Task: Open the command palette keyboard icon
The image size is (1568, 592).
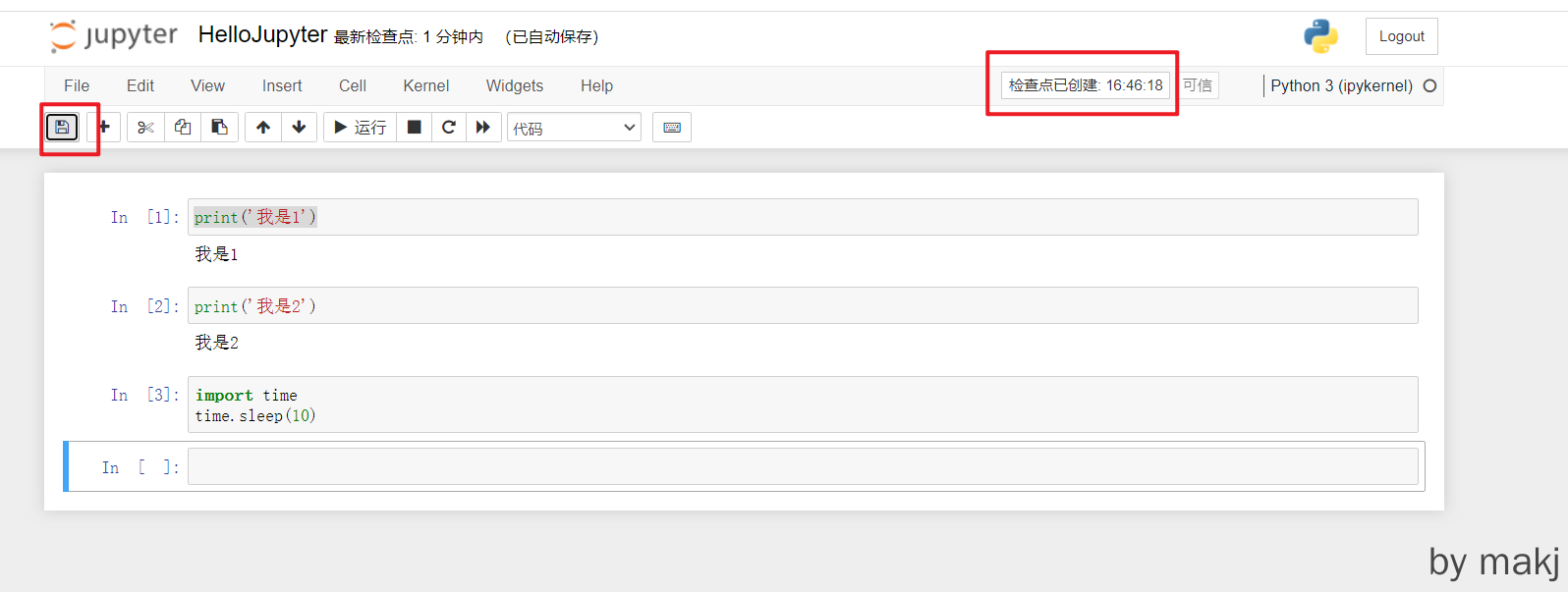Action: [x=672, y=128]
